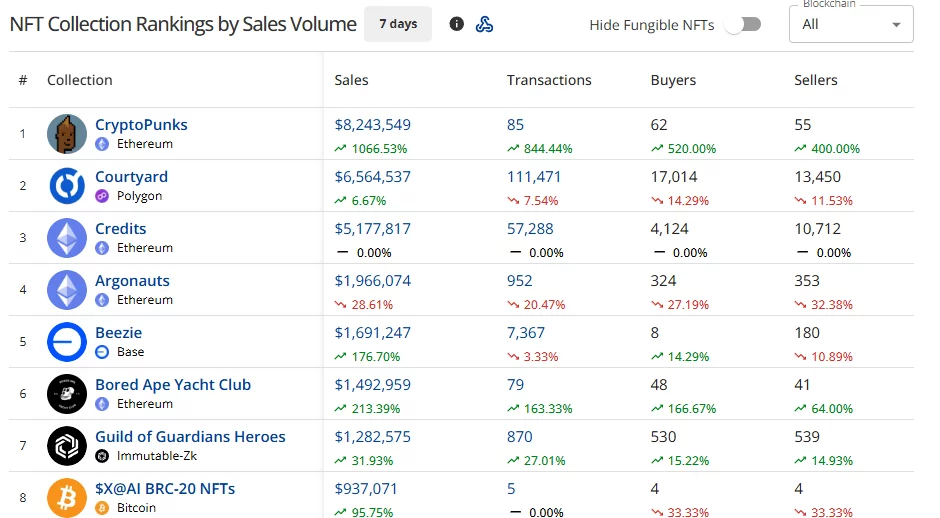Sort by the Collection column header
Image resolution: width=940 pixels, height=518 pixels.
[80, 80]
